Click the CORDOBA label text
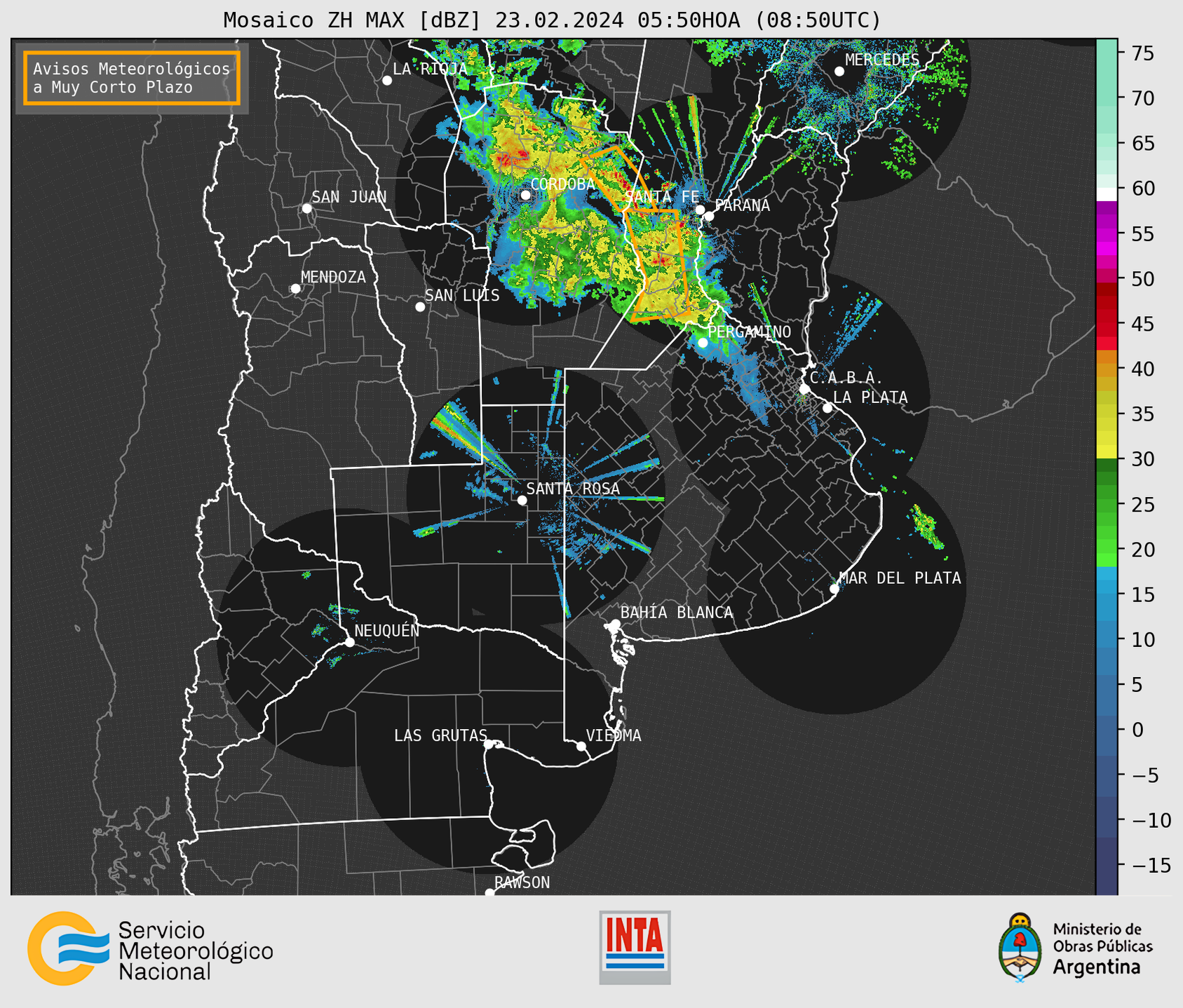1183x1008 pixels. [x=563, y=184]
